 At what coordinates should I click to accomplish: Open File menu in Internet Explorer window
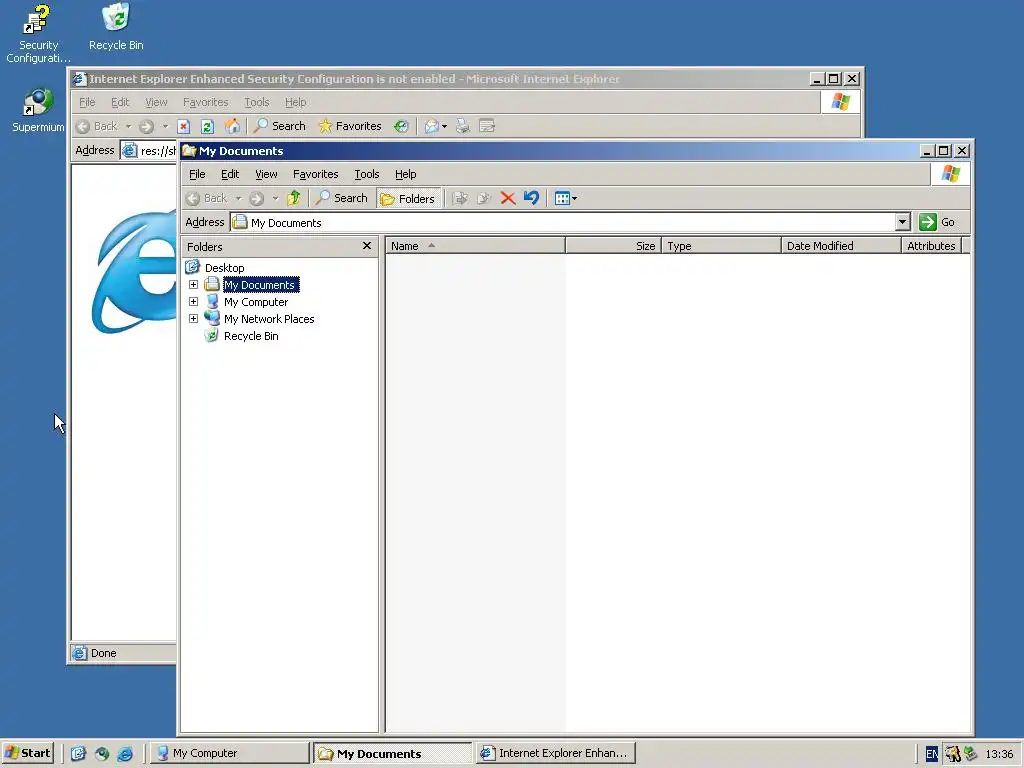(x=87, y=103)
